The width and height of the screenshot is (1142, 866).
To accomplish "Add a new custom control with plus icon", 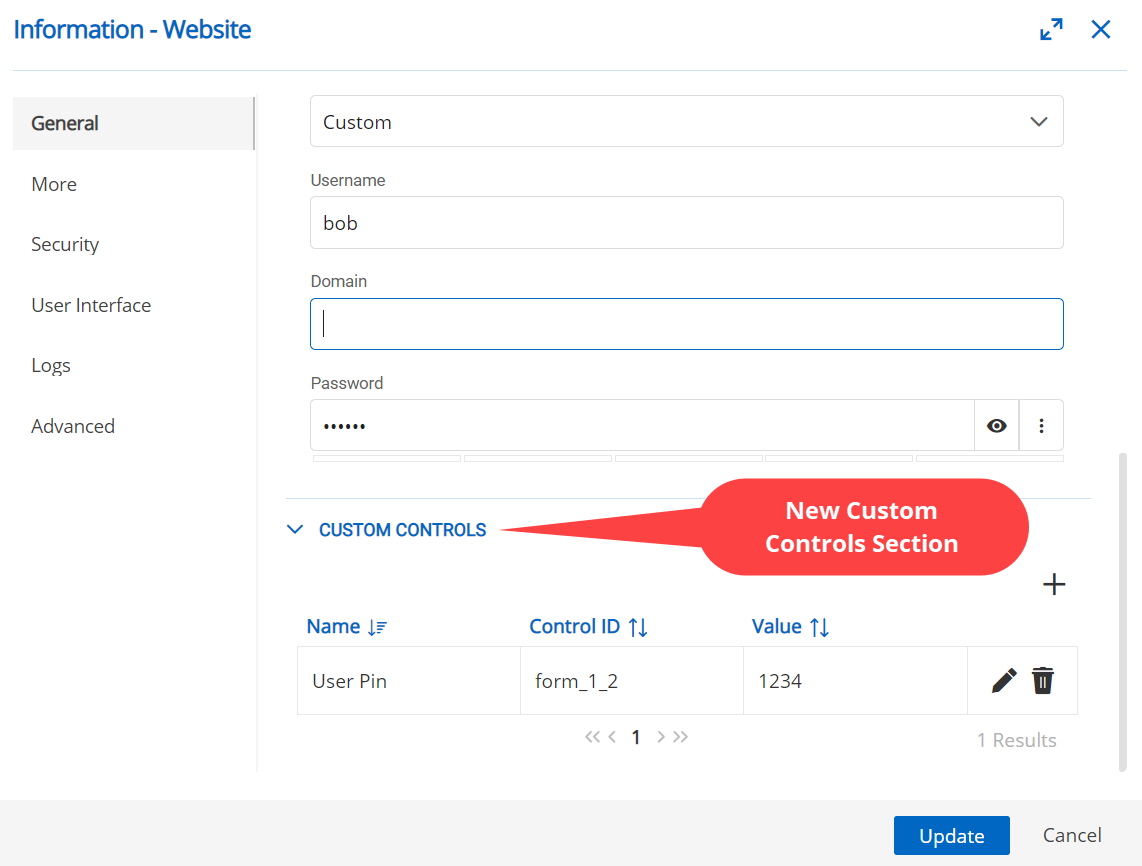I will pyautogui.click(x=1054, y=585).
